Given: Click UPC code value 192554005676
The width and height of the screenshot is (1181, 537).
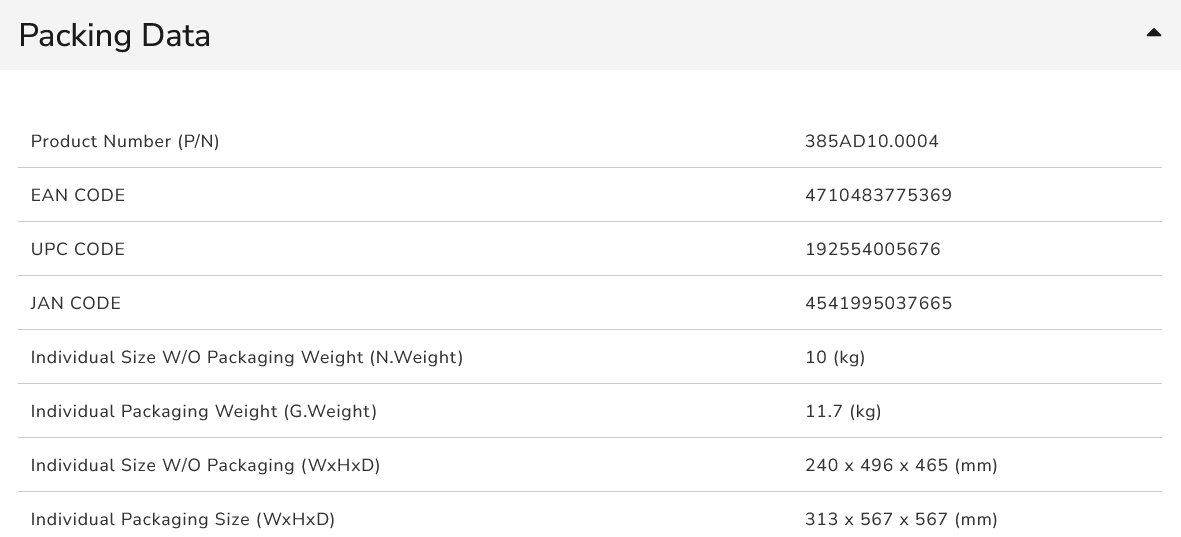Looking at the screenshot, I should tap(872, 250).
